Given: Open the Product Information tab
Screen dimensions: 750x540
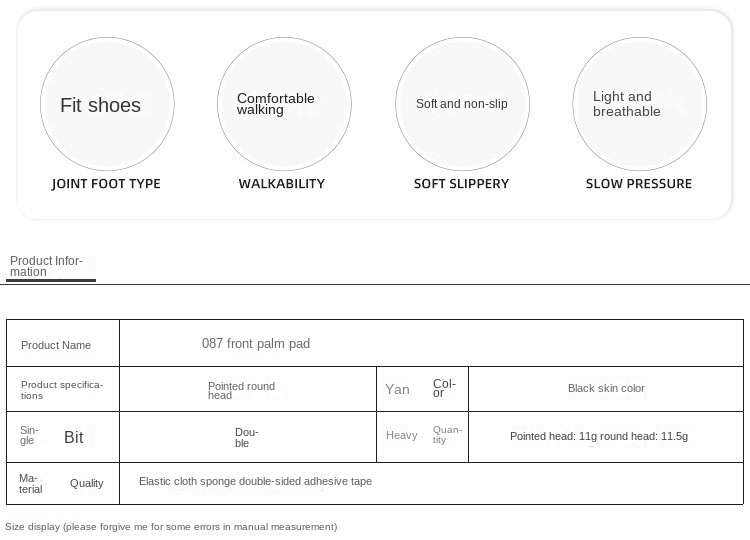Looking at the screenshot, I should coord(46,266).
